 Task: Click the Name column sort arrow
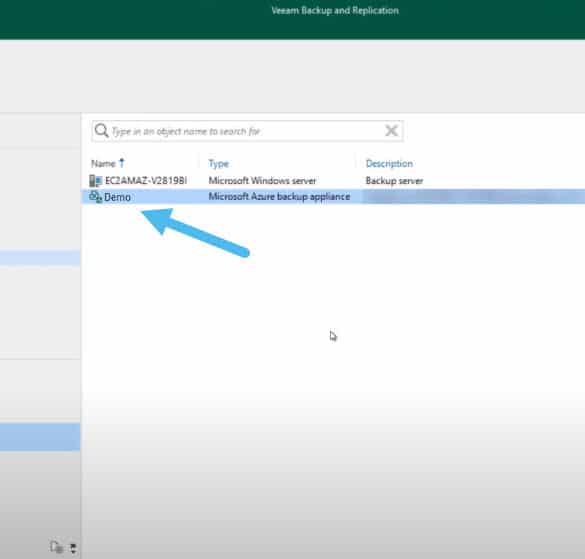122,163
